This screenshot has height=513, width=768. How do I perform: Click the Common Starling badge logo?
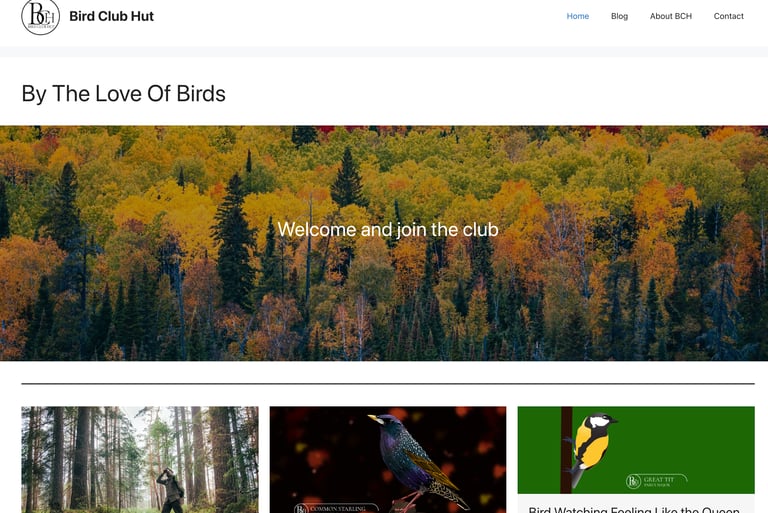click(336, 508)
